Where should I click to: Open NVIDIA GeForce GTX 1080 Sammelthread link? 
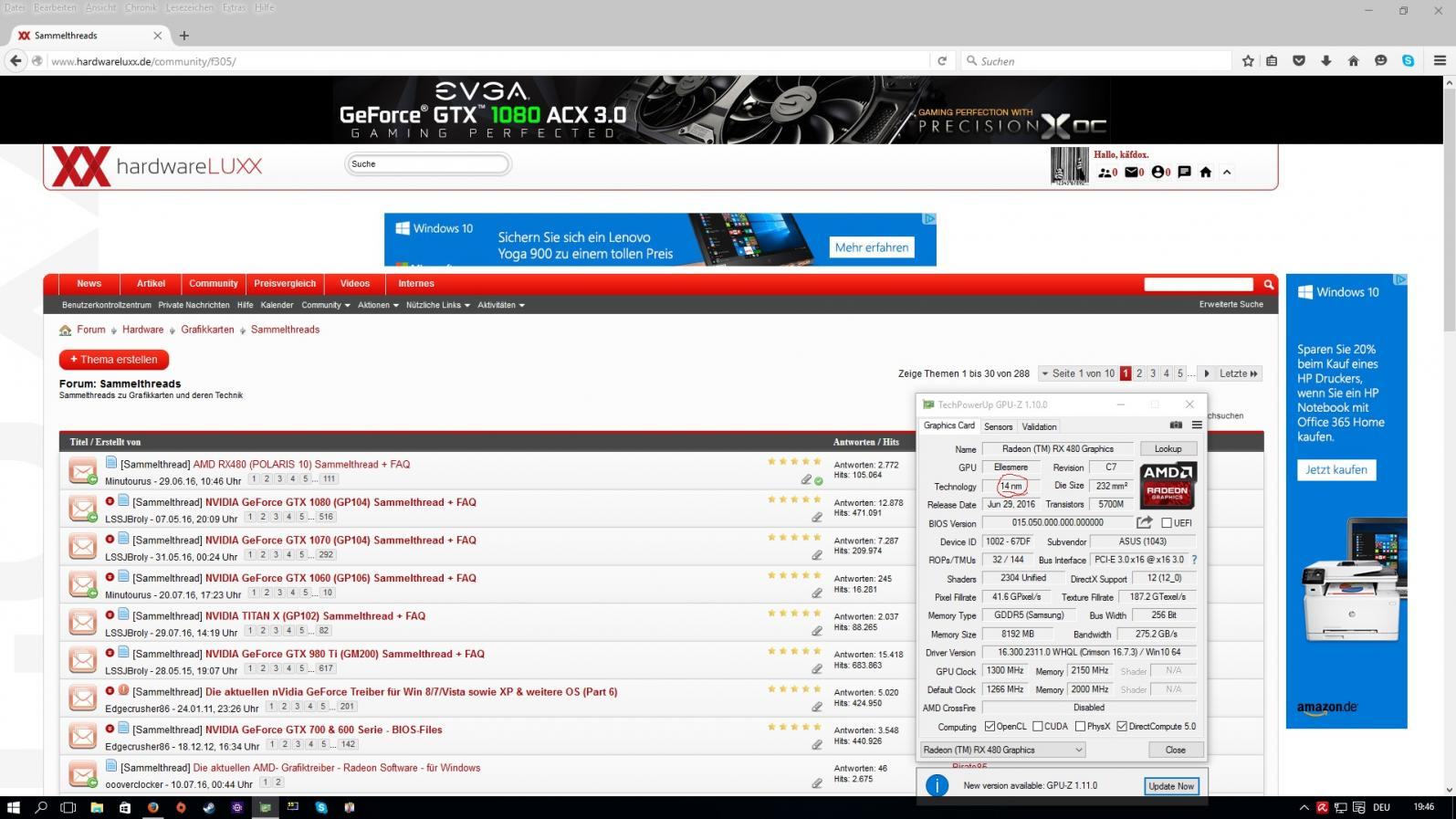[x=340, y=502]
